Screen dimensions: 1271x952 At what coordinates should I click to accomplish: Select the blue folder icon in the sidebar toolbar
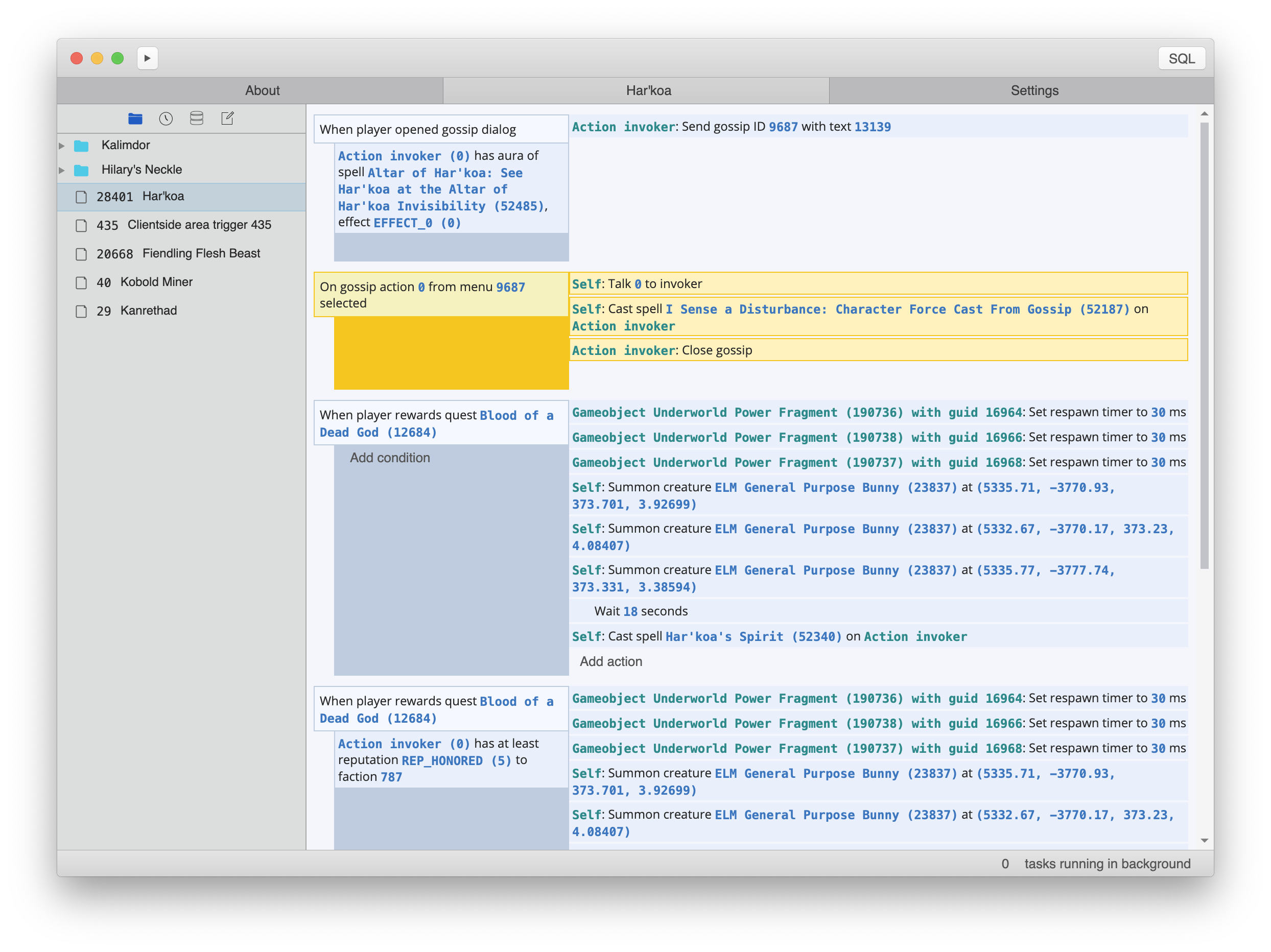[x=135, y=118]
